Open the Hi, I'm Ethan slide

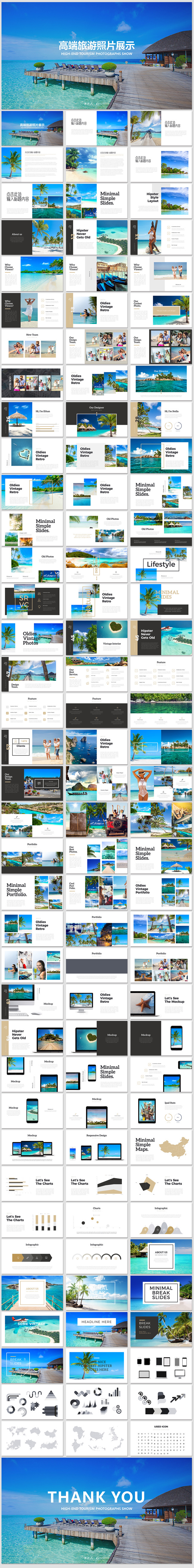pyautogui.click(x=32, y=419)
